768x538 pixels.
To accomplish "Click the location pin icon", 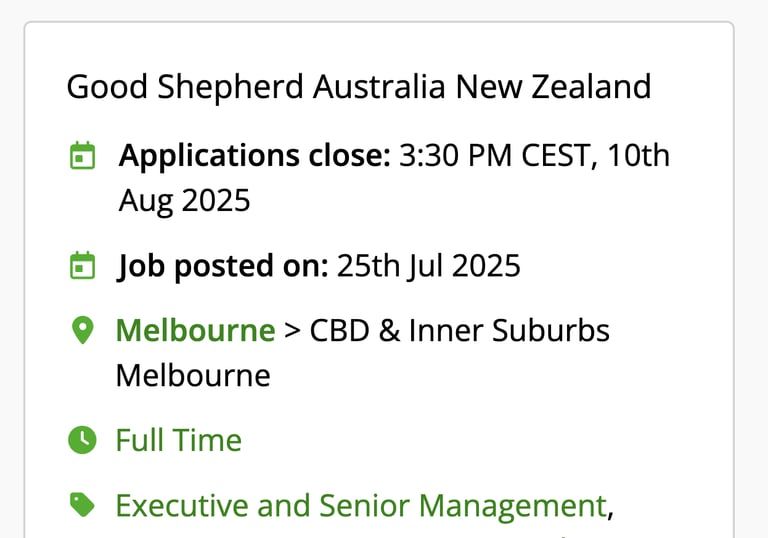I will (x=82, y=330).
